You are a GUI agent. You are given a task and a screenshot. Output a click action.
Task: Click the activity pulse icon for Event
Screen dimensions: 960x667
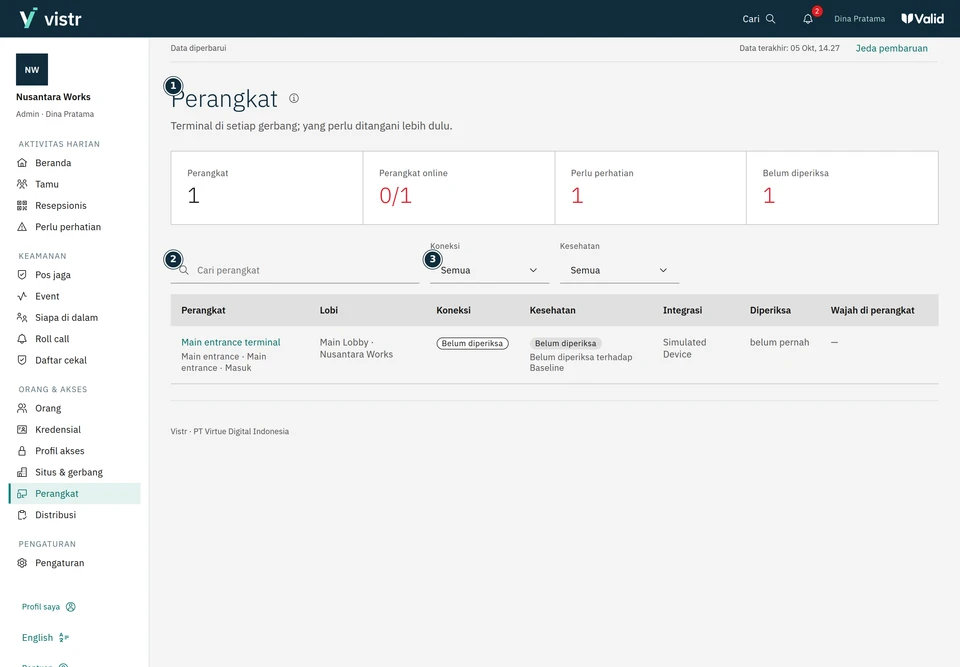click(22, 296)
